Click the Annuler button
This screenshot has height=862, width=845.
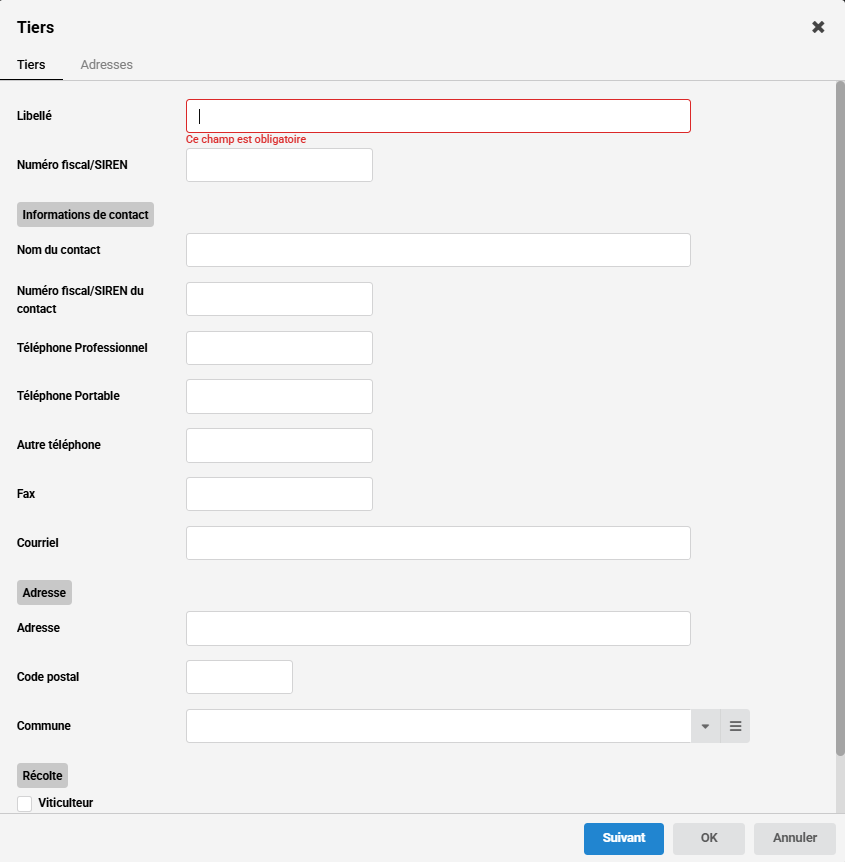[x=795, y=838]
